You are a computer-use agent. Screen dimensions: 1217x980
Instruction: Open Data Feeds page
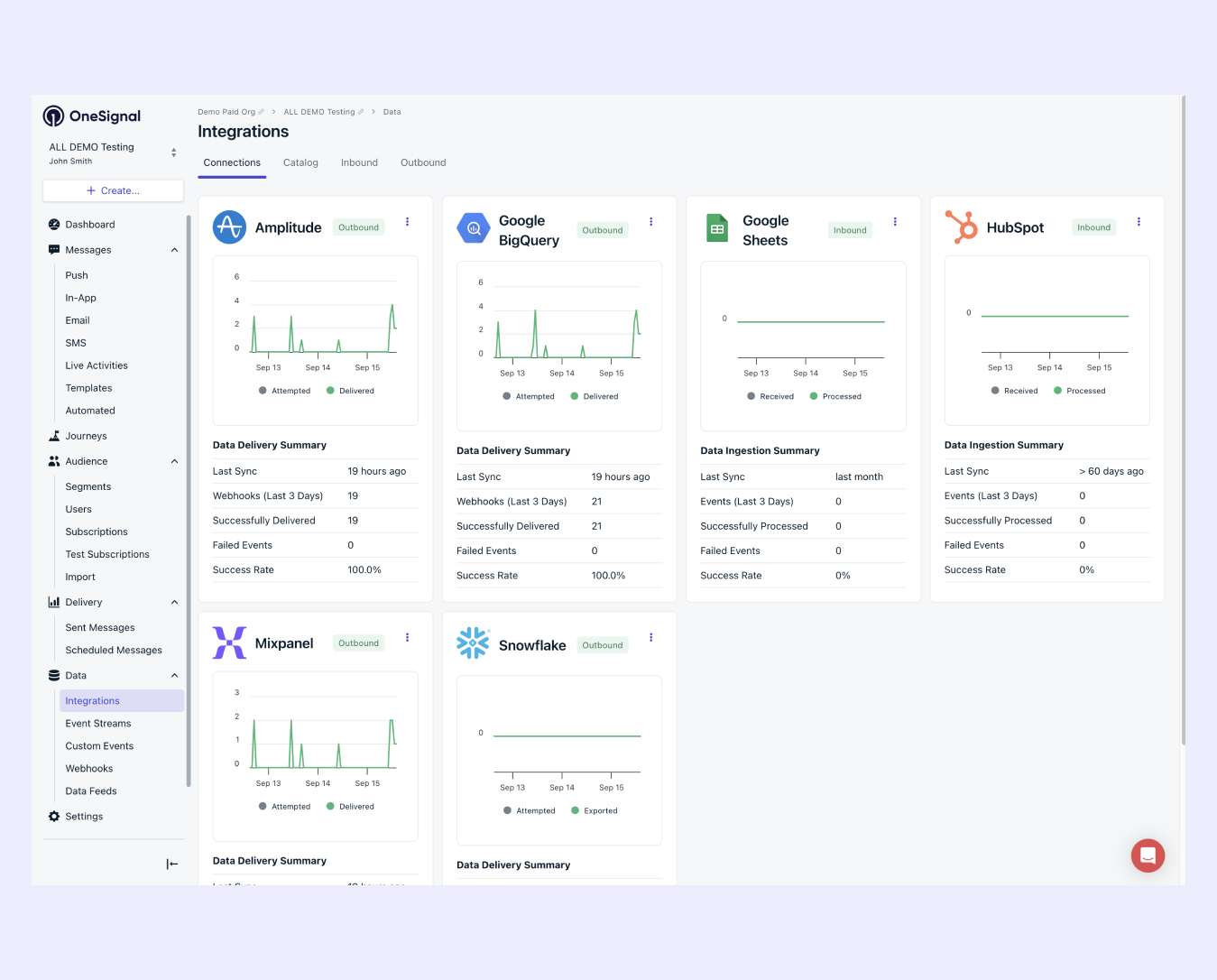[x=91, y=790]
